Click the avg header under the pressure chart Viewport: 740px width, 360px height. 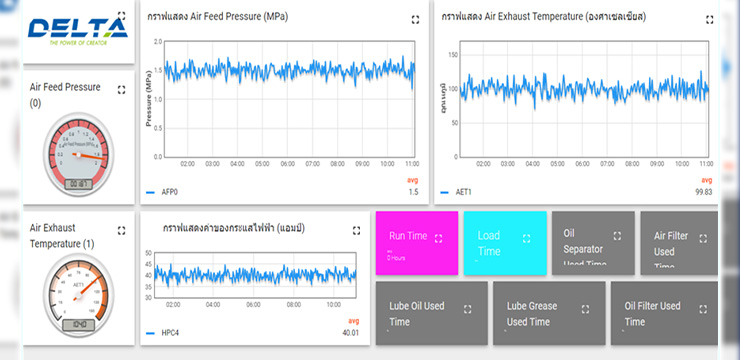coord(413,180)
